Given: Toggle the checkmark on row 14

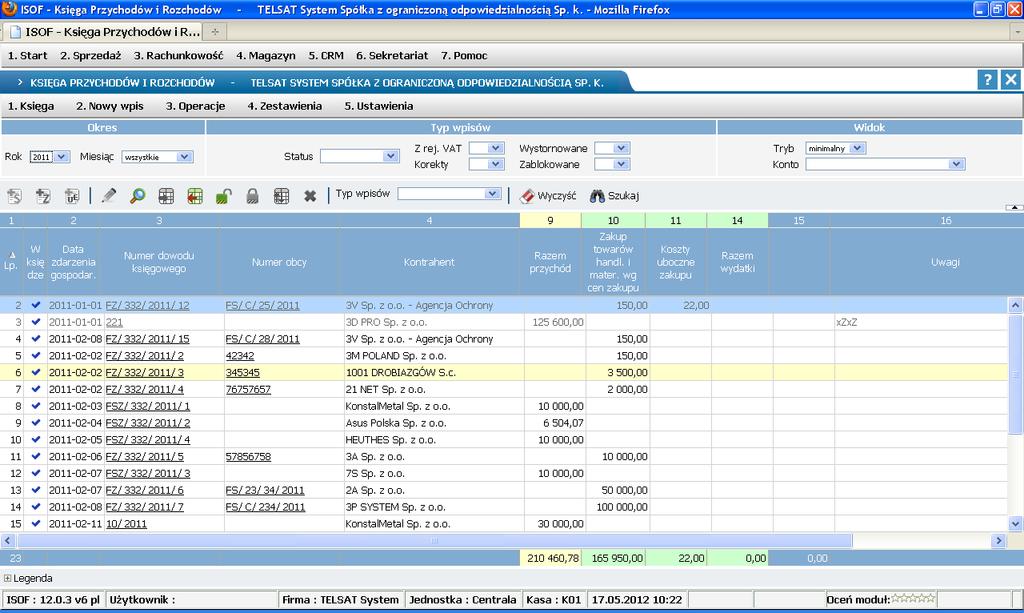Looking at the screenshot, I should [36, 507].
